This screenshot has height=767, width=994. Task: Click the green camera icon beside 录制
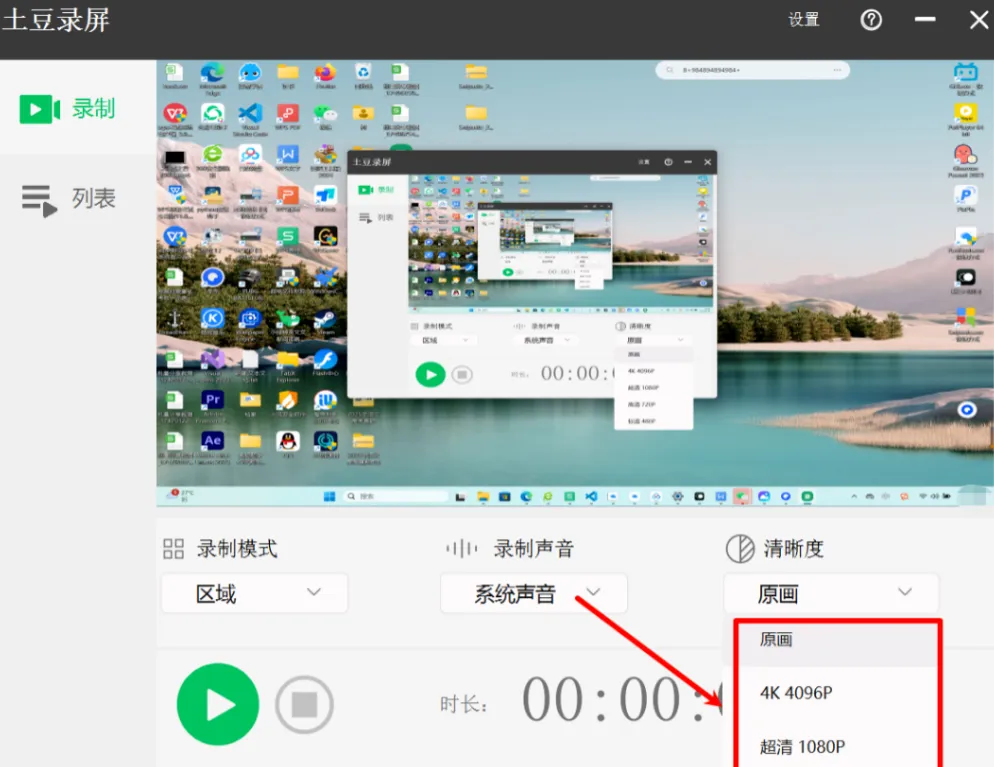tap(40, 109)
